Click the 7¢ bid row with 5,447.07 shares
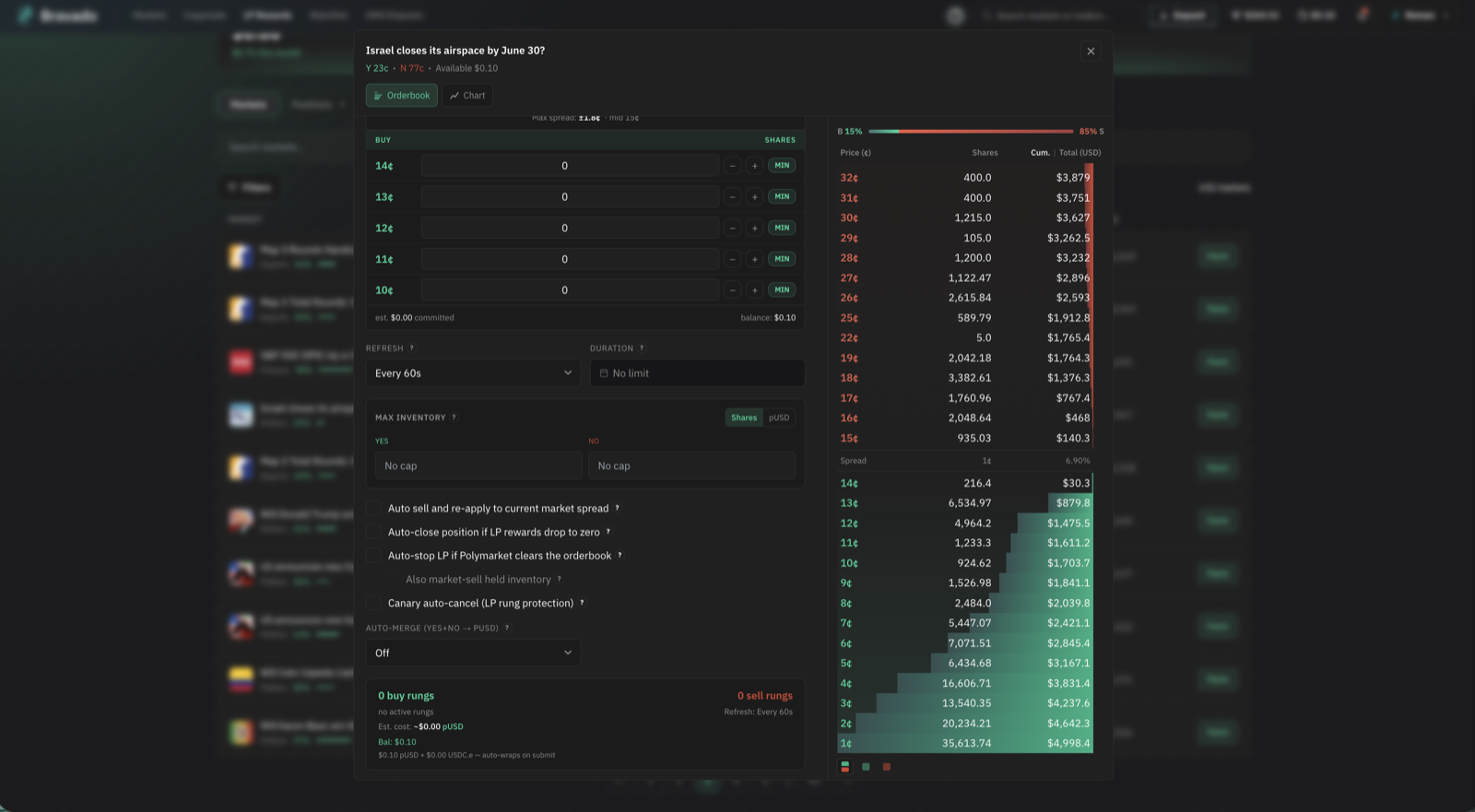 965,623
